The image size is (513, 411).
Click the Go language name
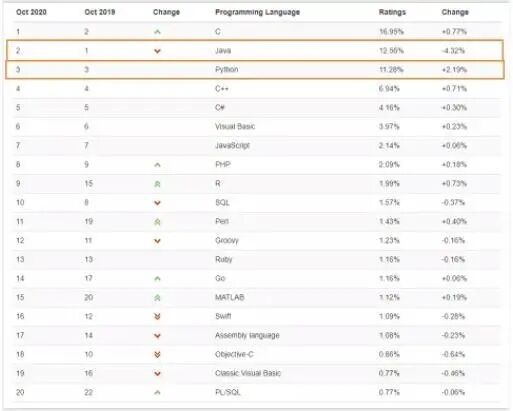tap(220, 278)
